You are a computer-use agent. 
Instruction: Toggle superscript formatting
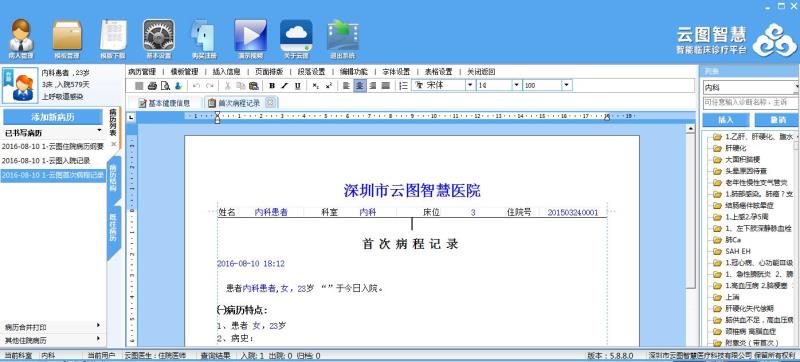[329, 86]
